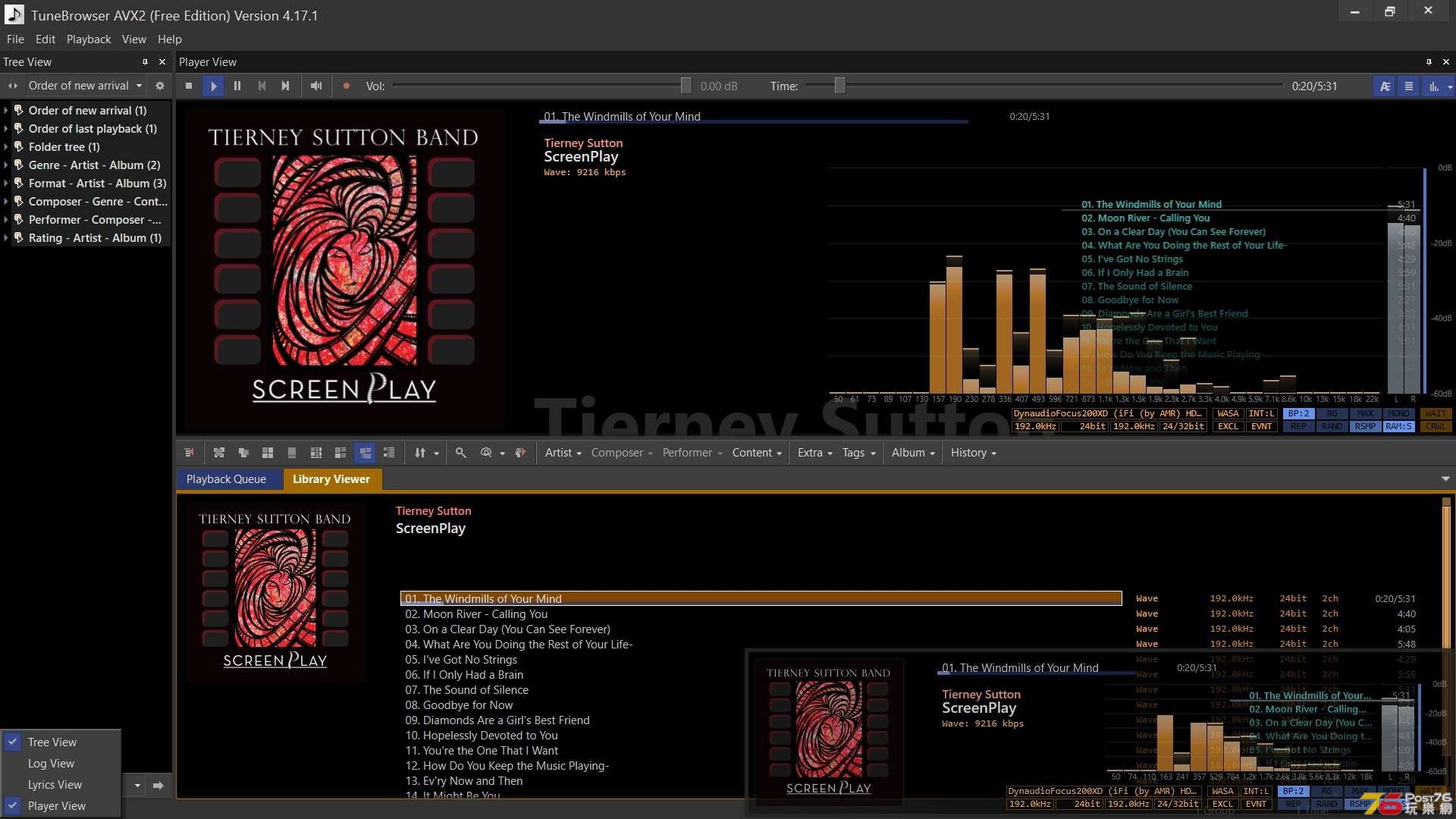Screen dimensions: 1456x819
Task: Toggle the MAX indicator
Action: click(x=1365, y=414)
